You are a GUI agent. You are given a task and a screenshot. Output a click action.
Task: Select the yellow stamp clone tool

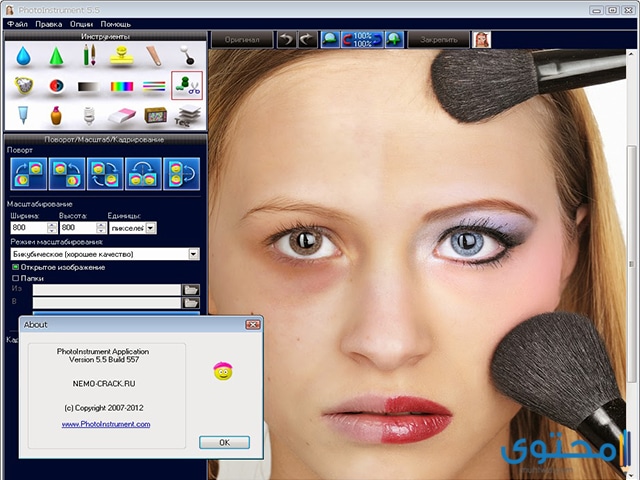(x=122, y=56)
